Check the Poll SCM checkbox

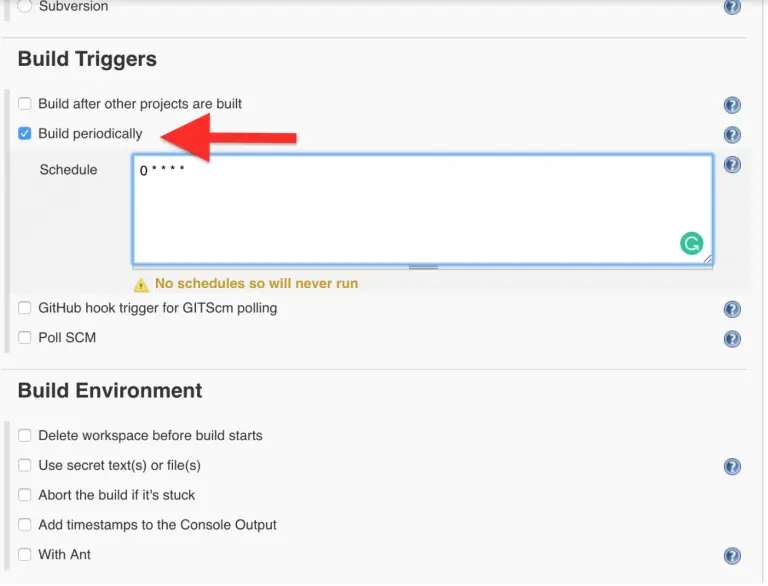tap(25, 338)
